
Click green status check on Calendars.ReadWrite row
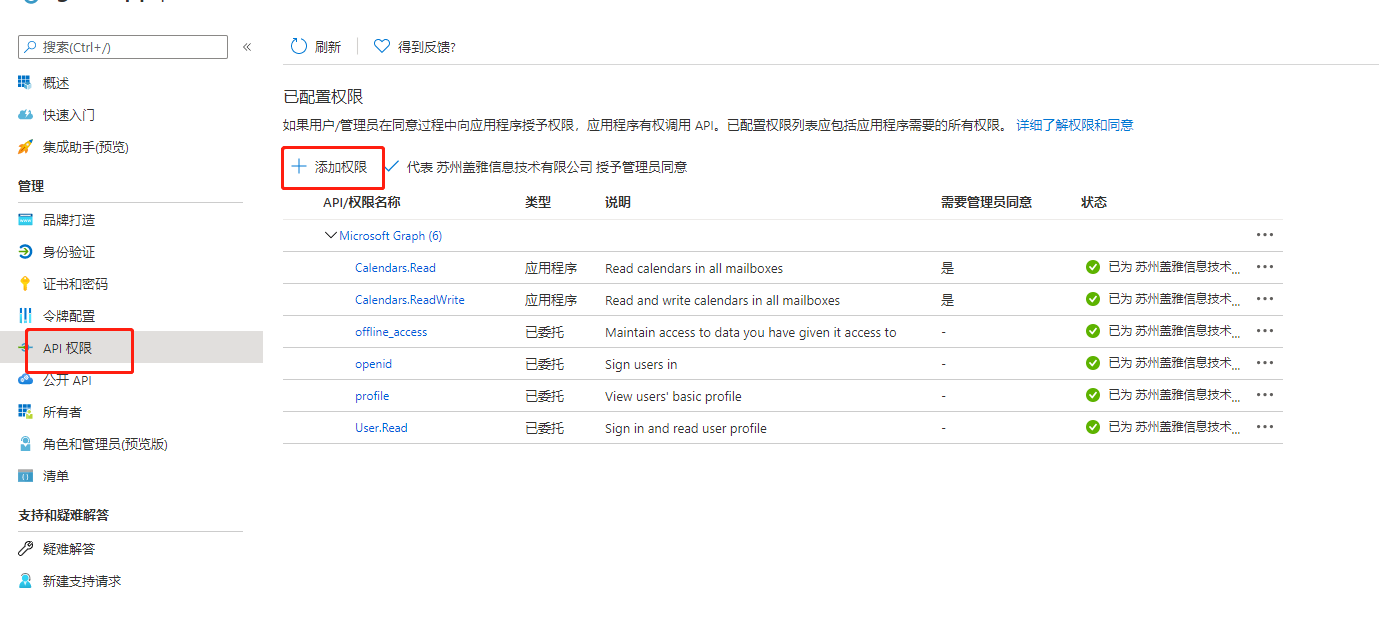pos(1093,299)
